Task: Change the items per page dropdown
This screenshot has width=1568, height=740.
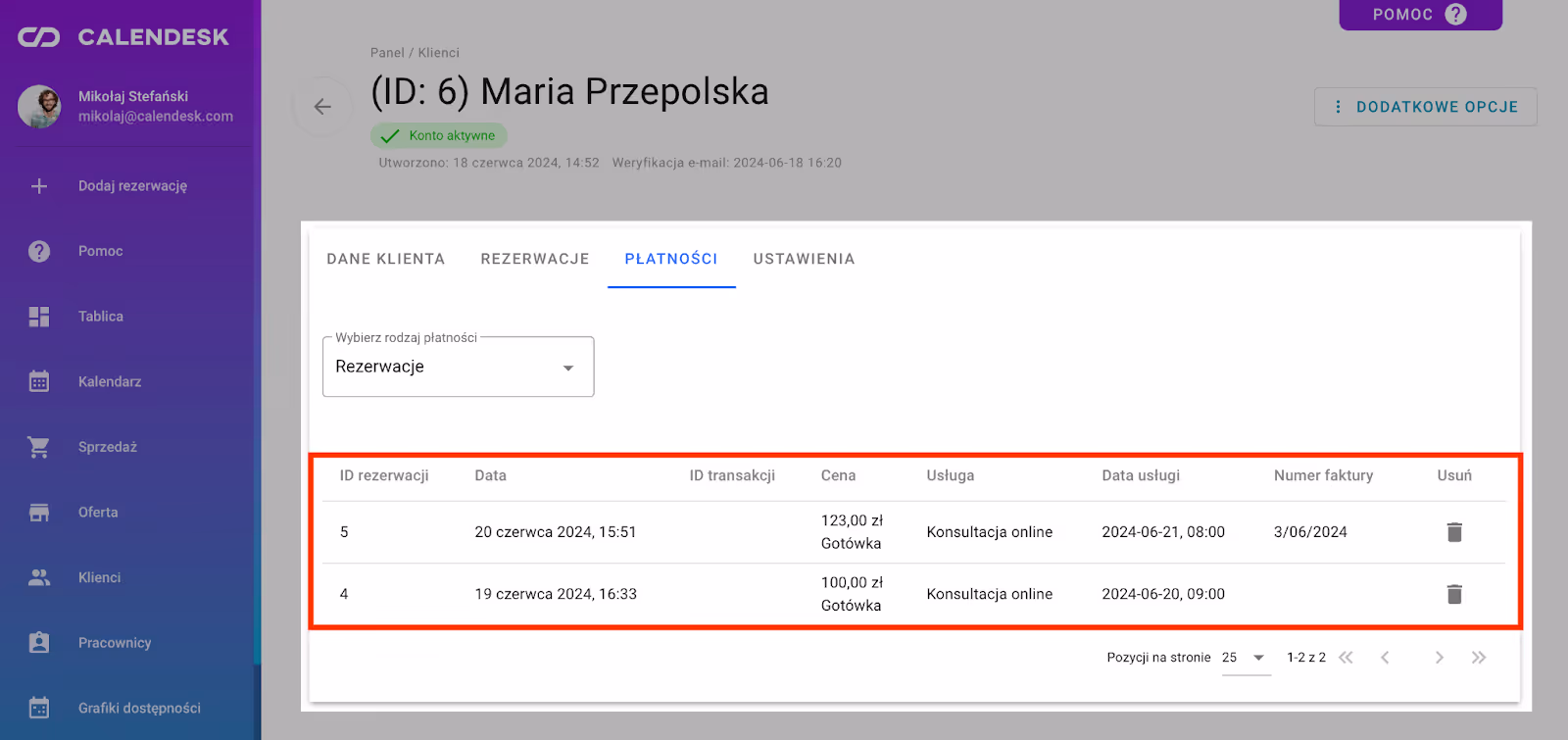Action: (1245, 658)
